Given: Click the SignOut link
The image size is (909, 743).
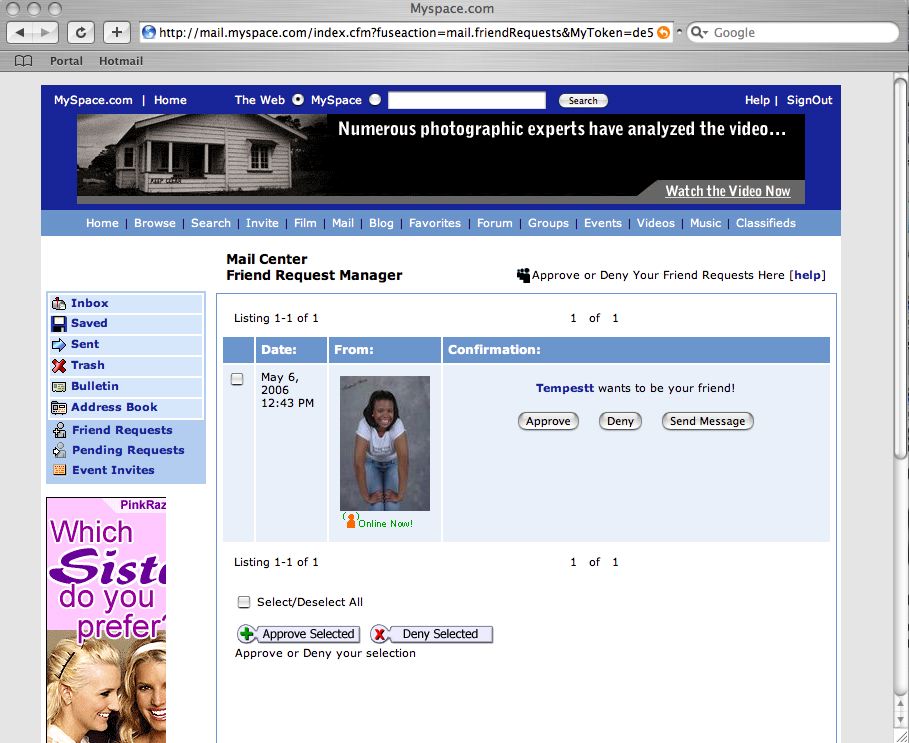Looking at the screenshot, I should (809, 100).
